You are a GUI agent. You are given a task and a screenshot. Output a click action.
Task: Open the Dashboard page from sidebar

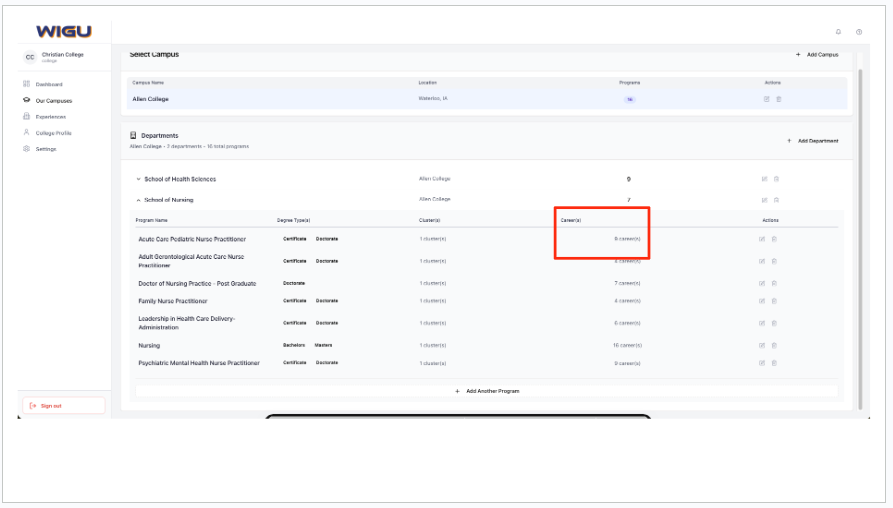50,84
